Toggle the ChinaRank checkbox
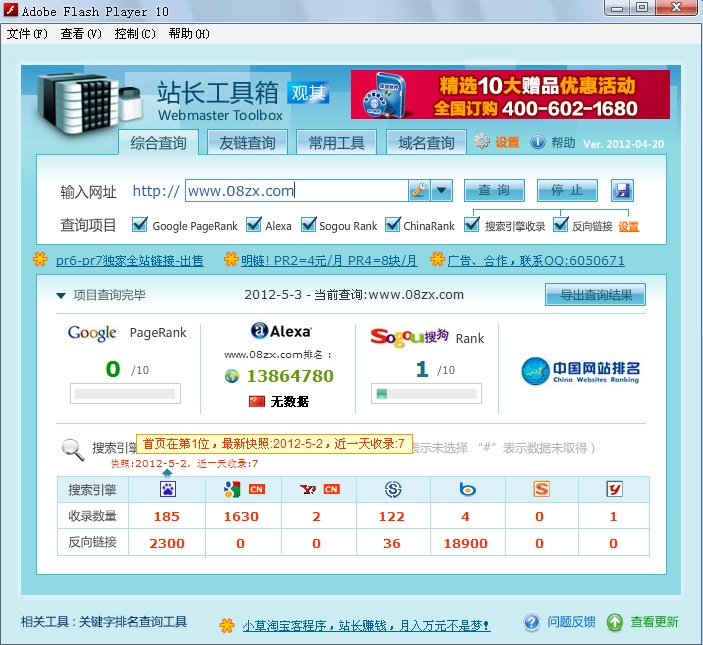 pyautogui.click(x=392, y=224)
